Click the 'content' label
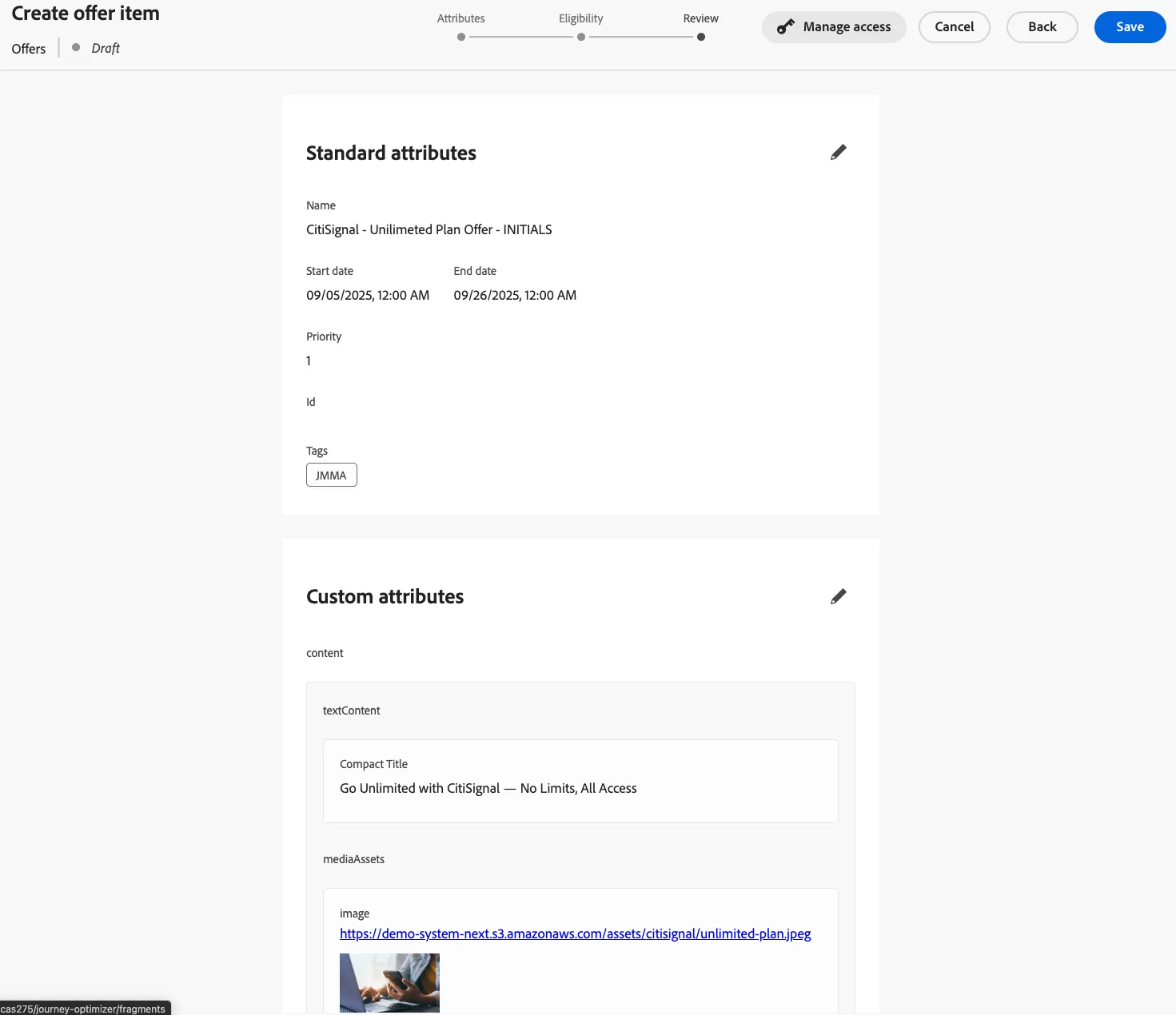This screenshot has height=1015, width=1176. point(325,653)
